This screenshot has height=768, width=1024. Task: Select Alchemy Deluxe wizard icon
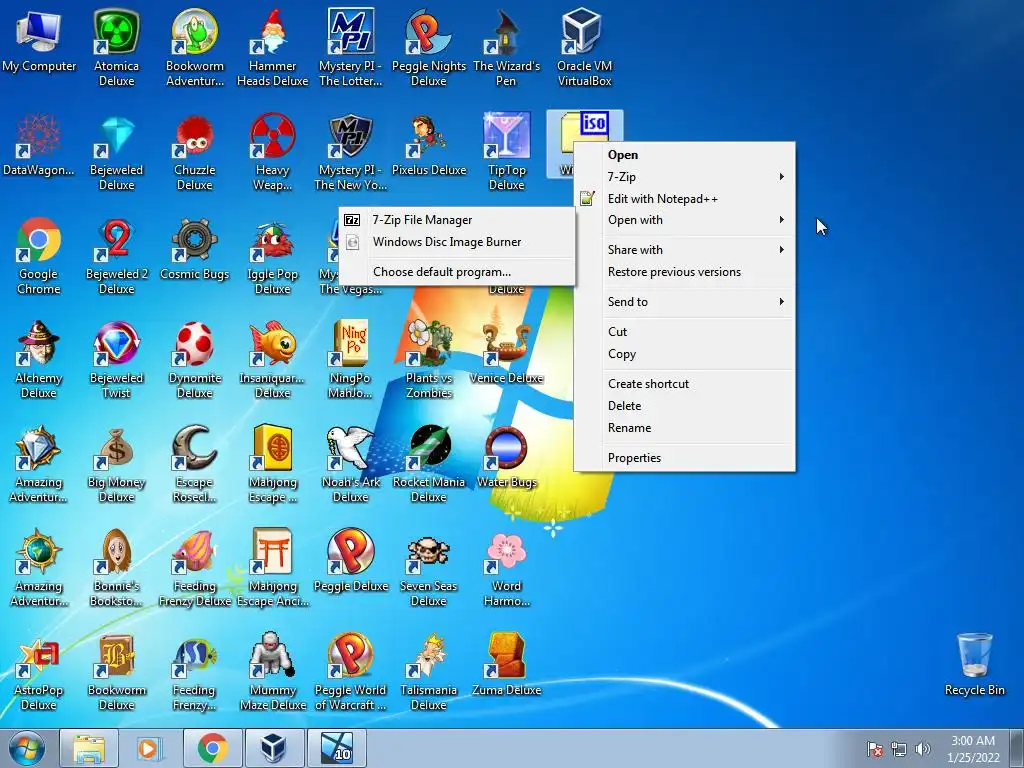pyautogui.click(x=39, y=359)
